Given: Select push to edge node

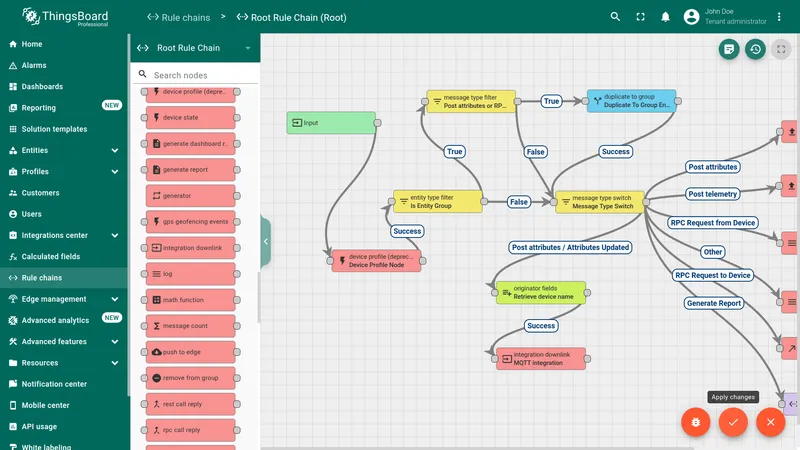Looking at the screenshot, I should coord(190,352).
